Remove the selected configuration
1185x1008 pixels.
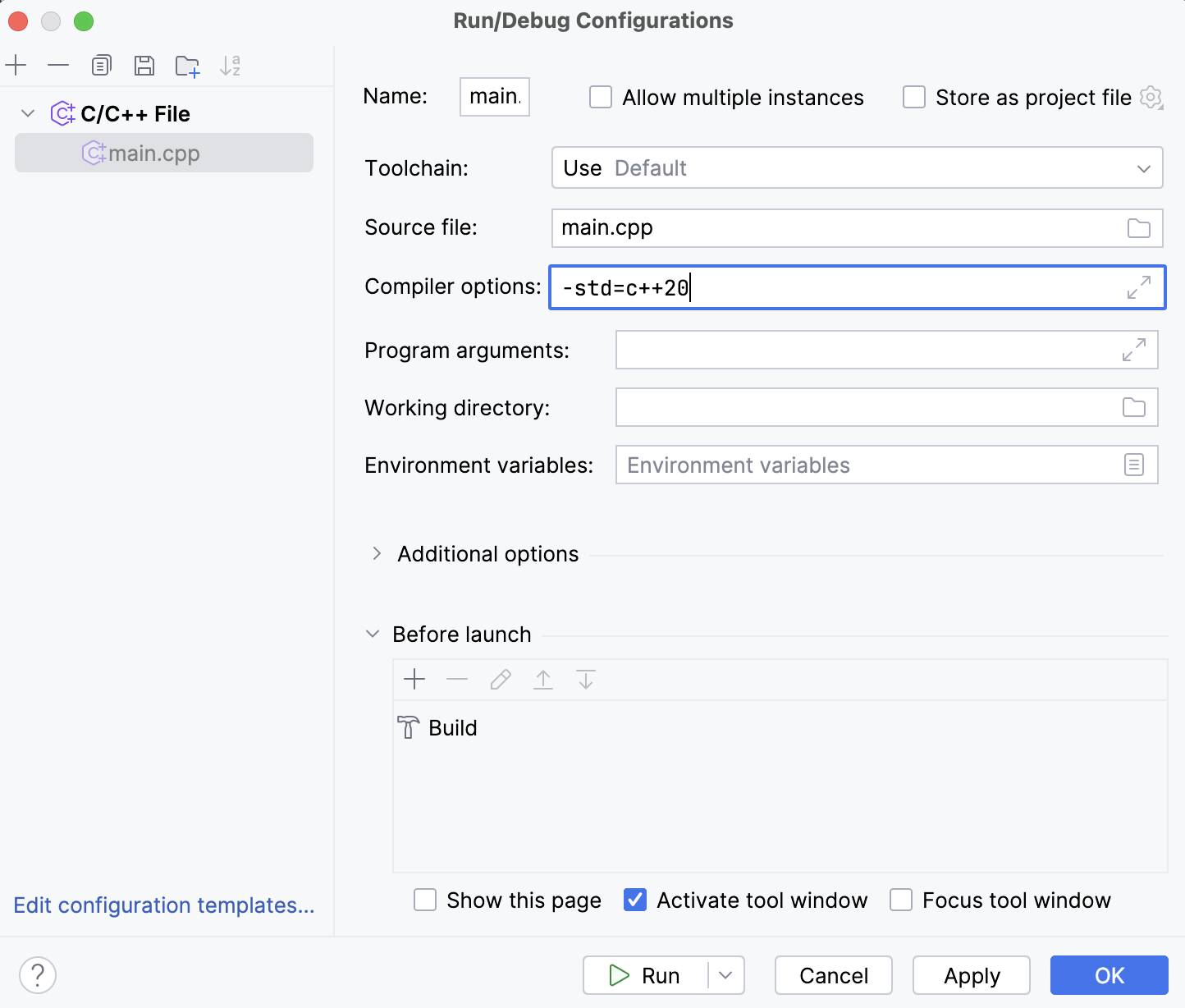[x=57, y=66]
